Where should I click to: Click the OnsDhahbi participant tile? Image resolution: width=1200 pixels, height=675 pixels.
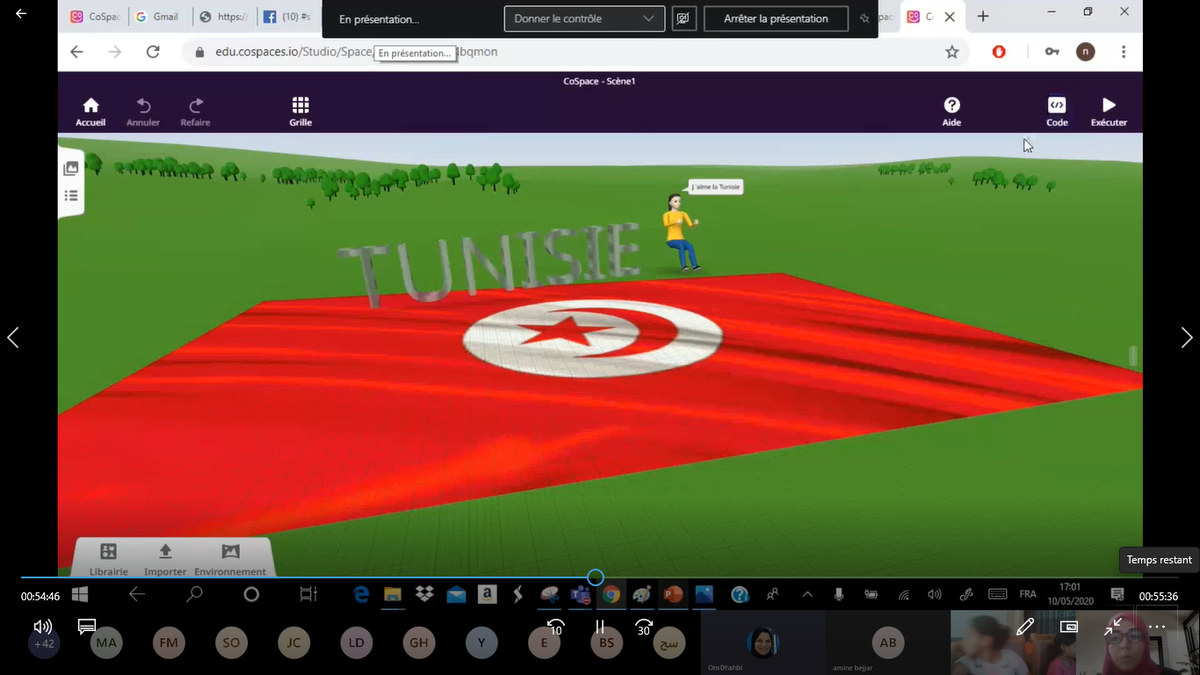point(762,643)
